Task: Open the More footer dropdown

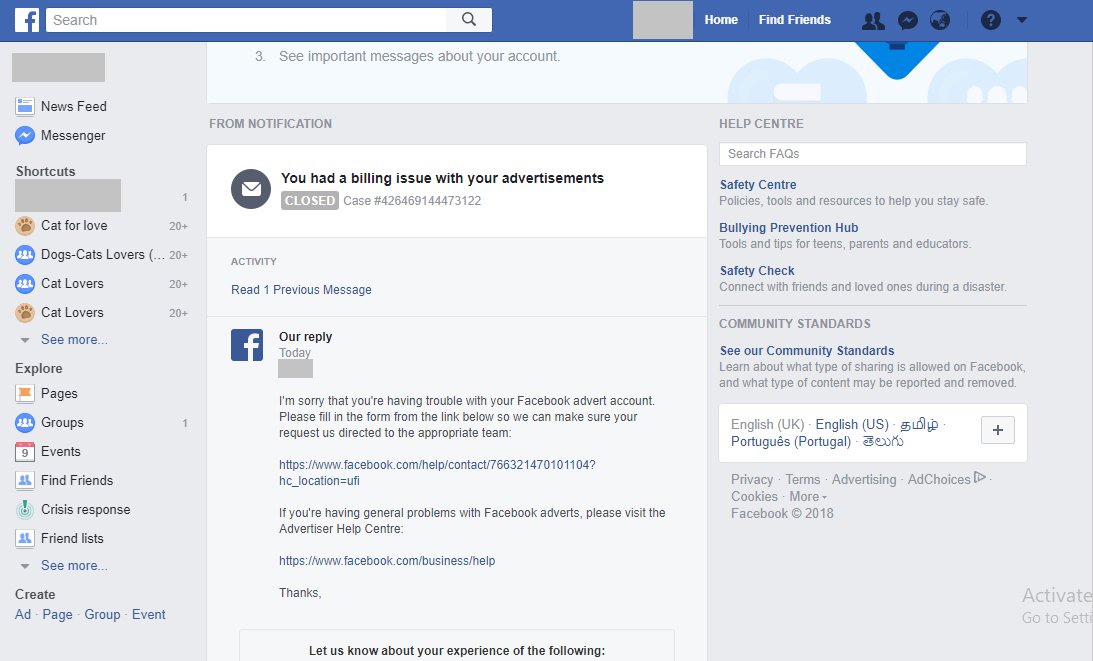Action: (808, 496)
